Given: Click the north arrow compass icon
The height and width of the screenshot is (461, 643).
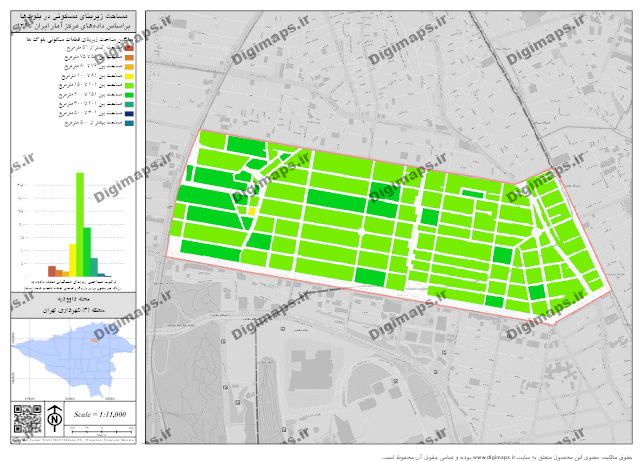Looking at the screenshot, I should (54, 417).
